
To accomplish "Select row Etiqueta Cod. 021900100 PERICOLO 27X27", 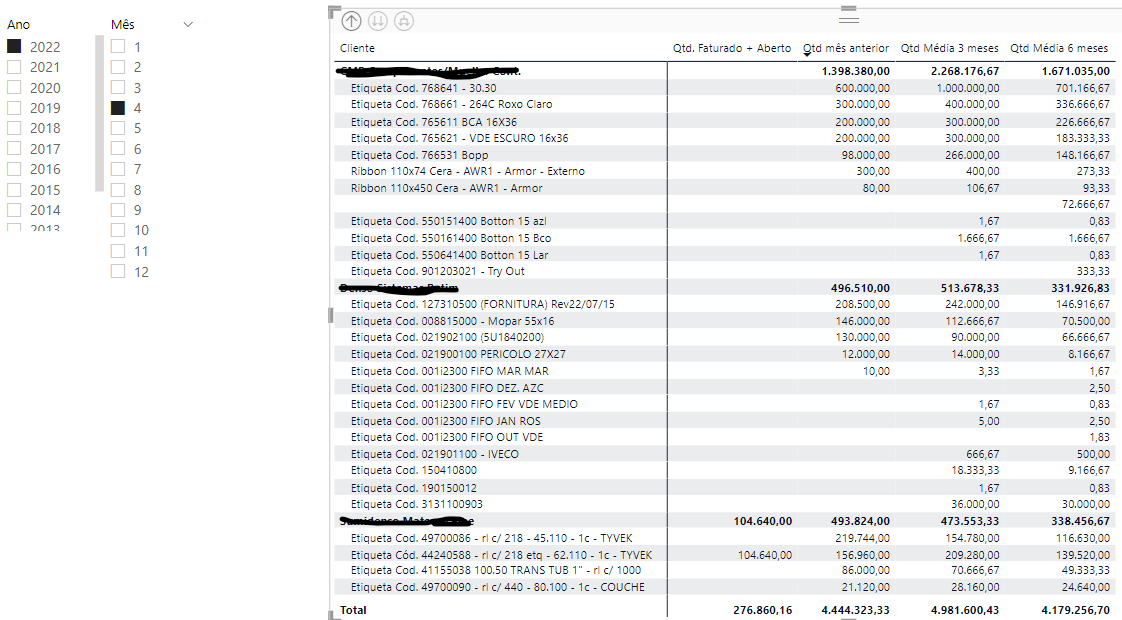I will (x=723, y=354).
